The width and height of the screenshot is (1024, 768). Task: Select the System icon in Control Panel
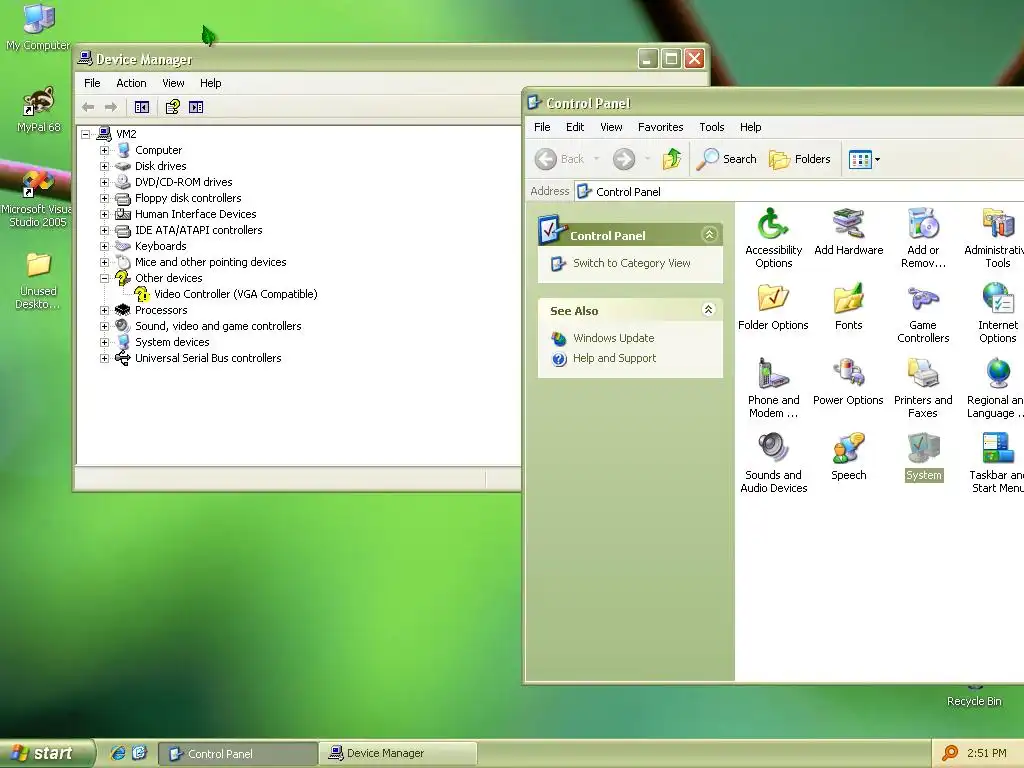click(923, 457)
